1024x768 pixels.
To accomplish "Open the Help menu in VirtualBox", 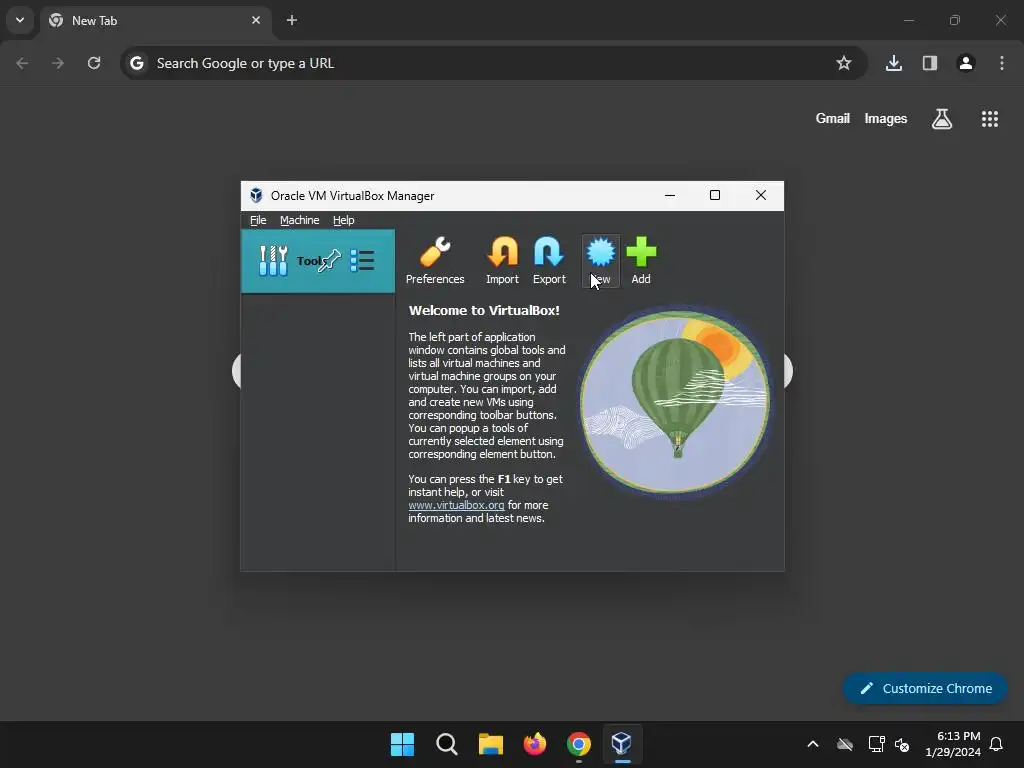I will [344, 220].
